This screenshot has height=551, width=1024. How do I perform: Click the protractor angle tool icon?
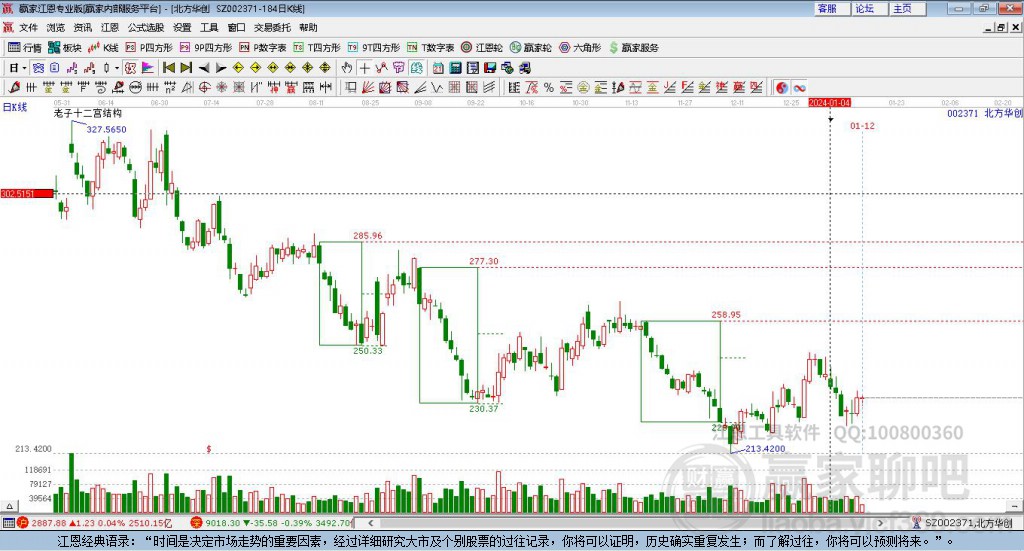coord(187,87)
